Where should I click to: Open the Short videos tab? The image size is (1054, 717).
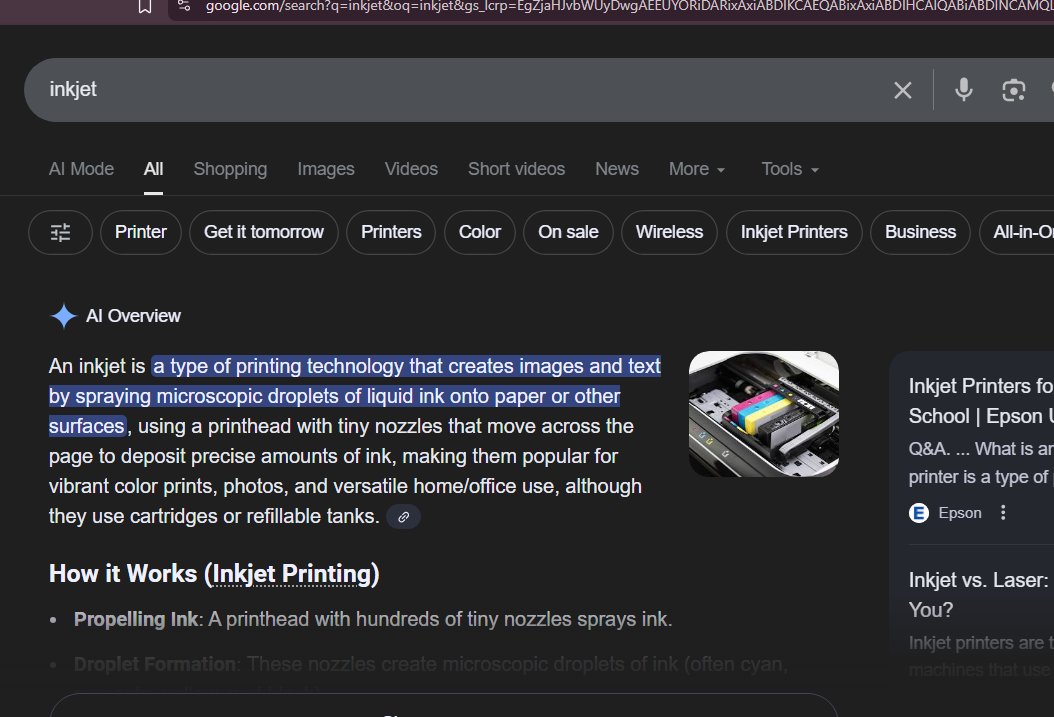tap(516, 169)
